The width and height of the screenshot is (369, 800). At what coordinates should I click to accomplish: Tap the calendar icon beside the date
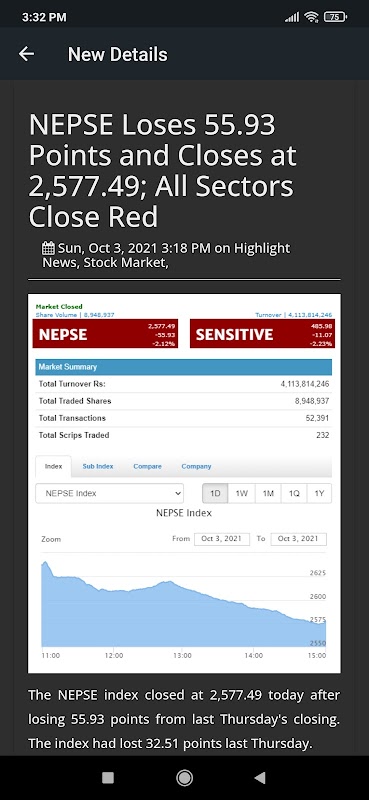48,249
